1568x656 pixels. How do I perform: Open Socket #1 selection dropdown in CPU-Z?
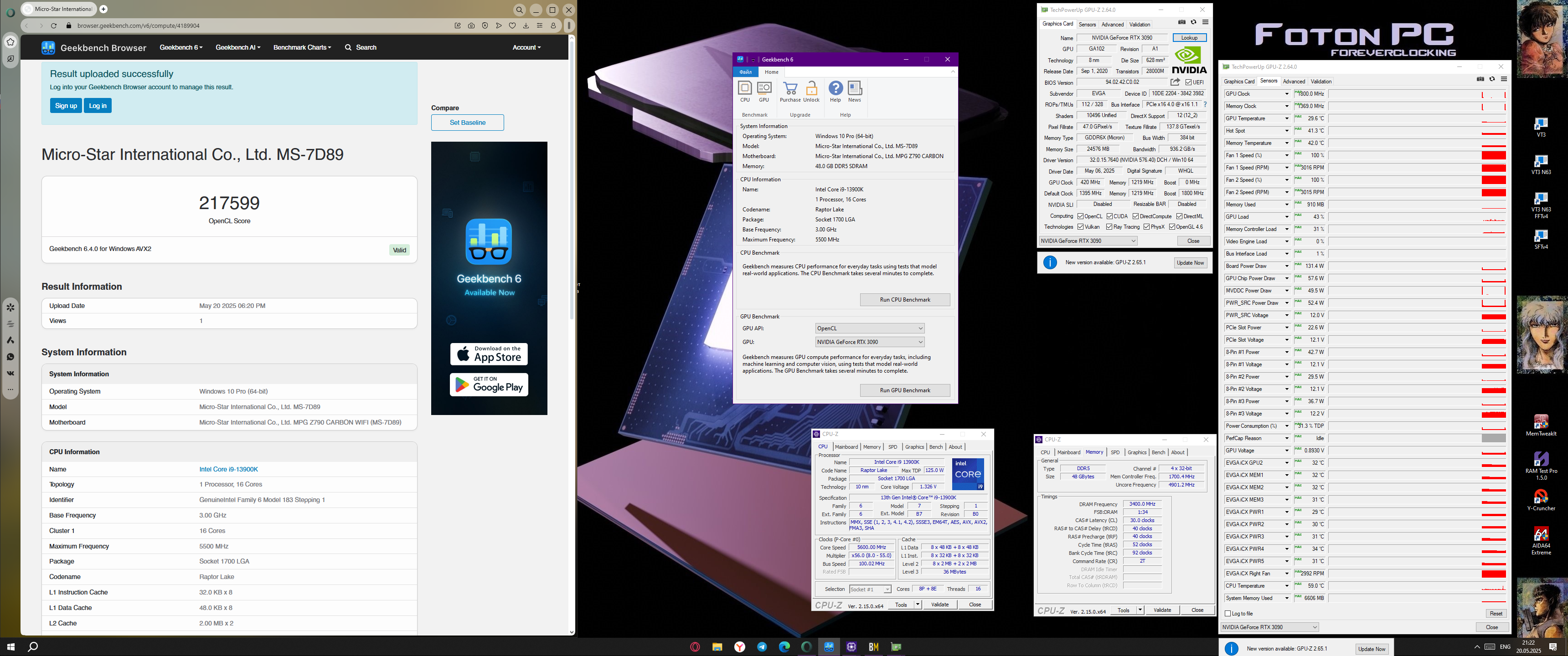point(871,589)
